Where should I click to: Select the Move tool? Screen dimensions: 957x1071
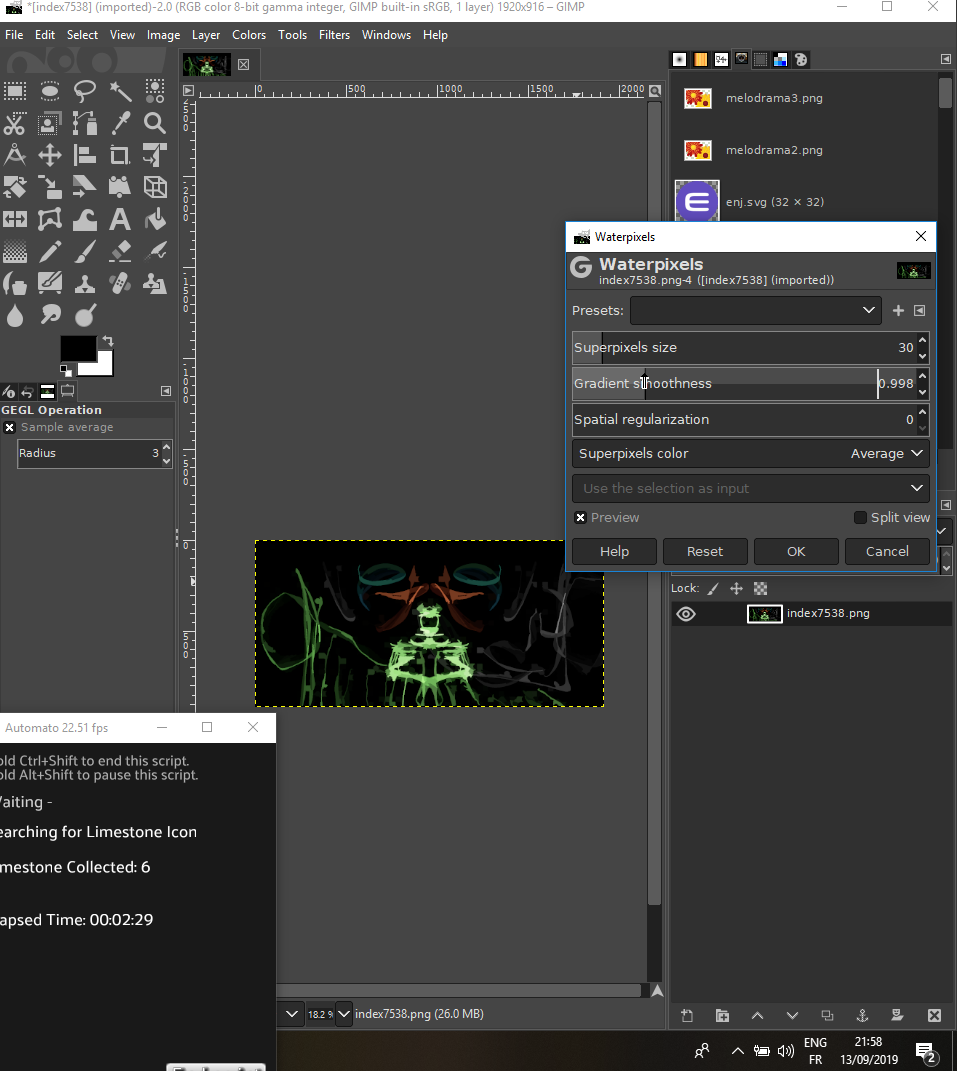pos(50,155)
